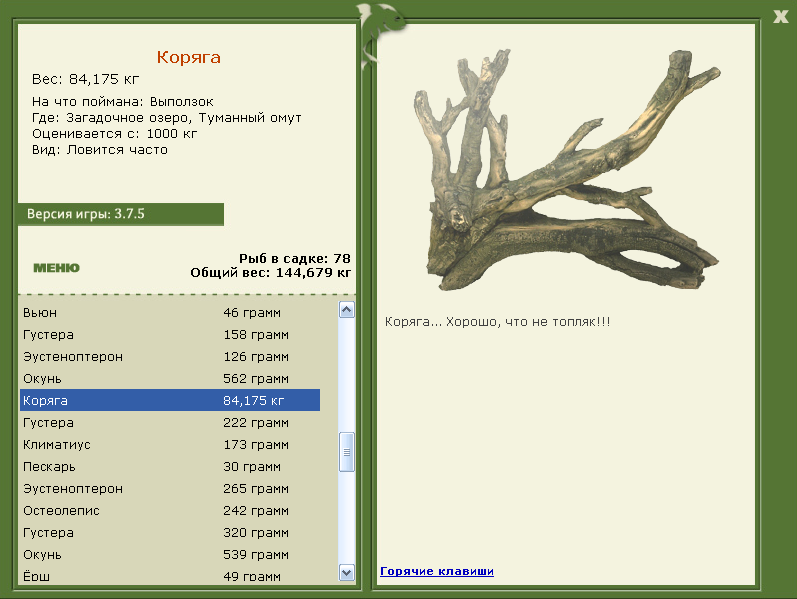Select Остеолепис 242 грамм entry
Image resolution: width=797 pixels, height=599 pixels.
(170, 511)
